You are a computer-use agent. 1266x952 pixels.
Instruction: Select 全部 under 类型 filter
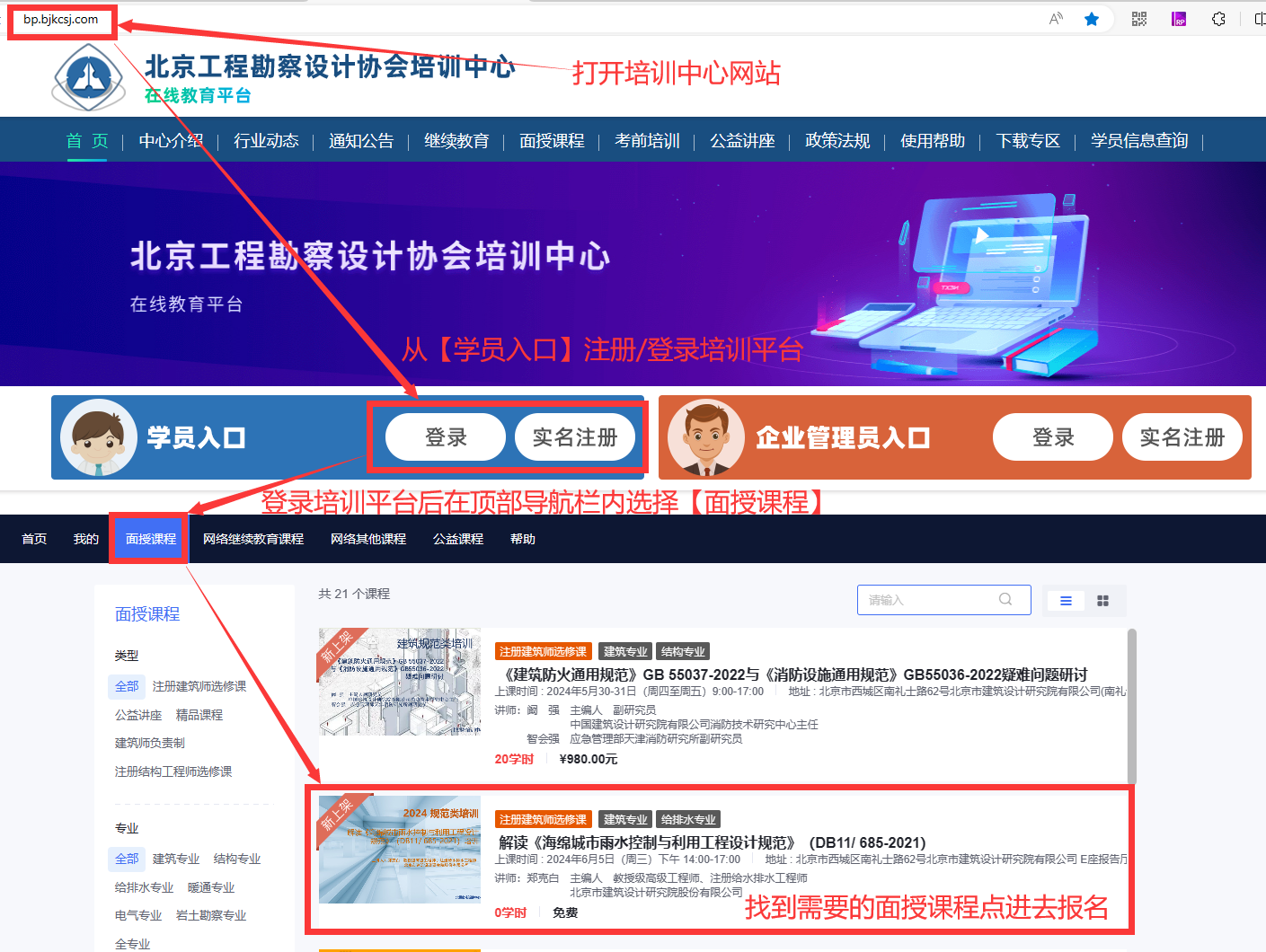(127, 686)
